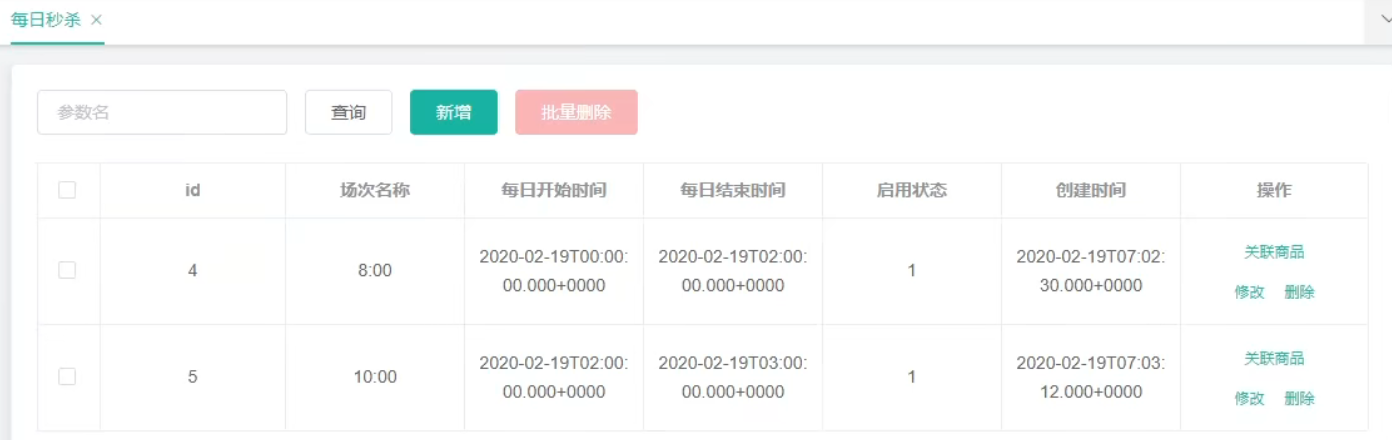The image size is (1392, 440).
Task: Check the row with id 5
Action: (x=67, y=376)
